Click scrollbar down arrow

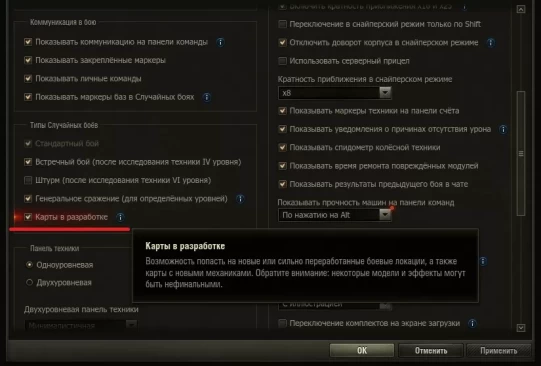coord(521,328)
